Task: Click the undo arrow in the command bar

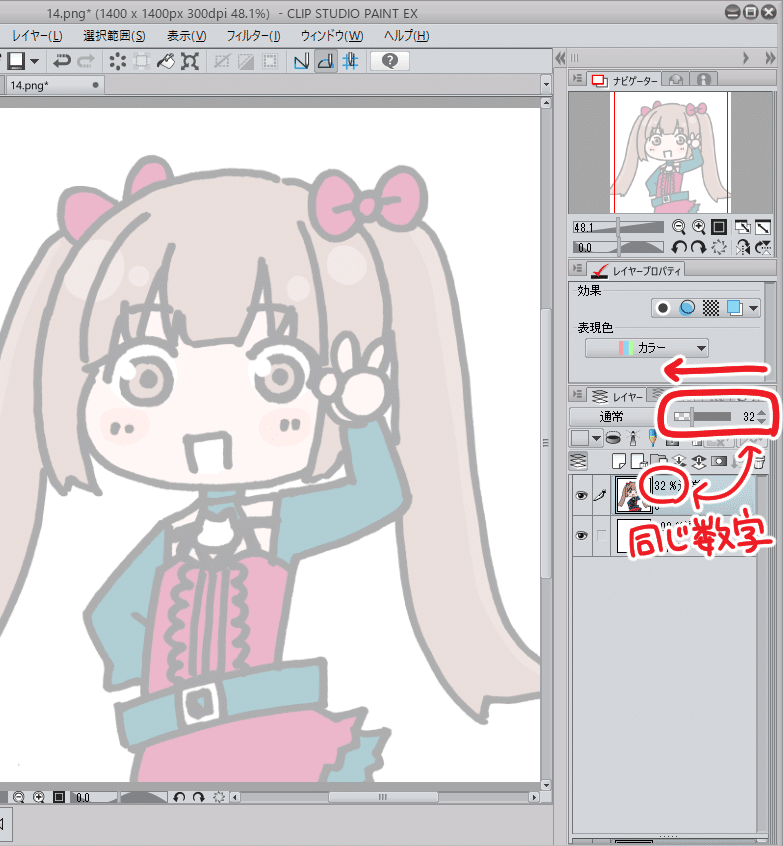Action: click(62, 61)
